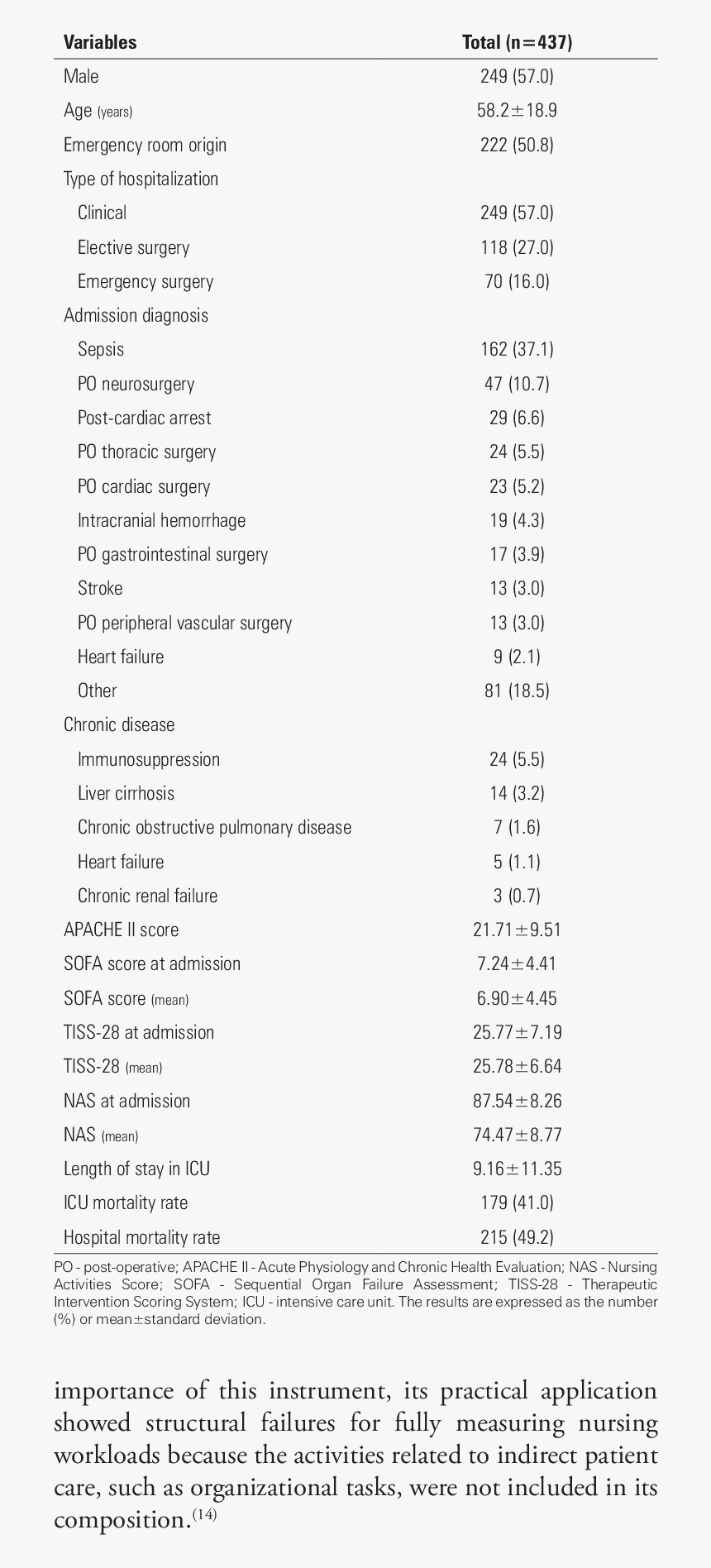Click the PO peripheral vascular surgery label
The width and height of the screenshot is (711, 1568).
click(x=184, y=623)
